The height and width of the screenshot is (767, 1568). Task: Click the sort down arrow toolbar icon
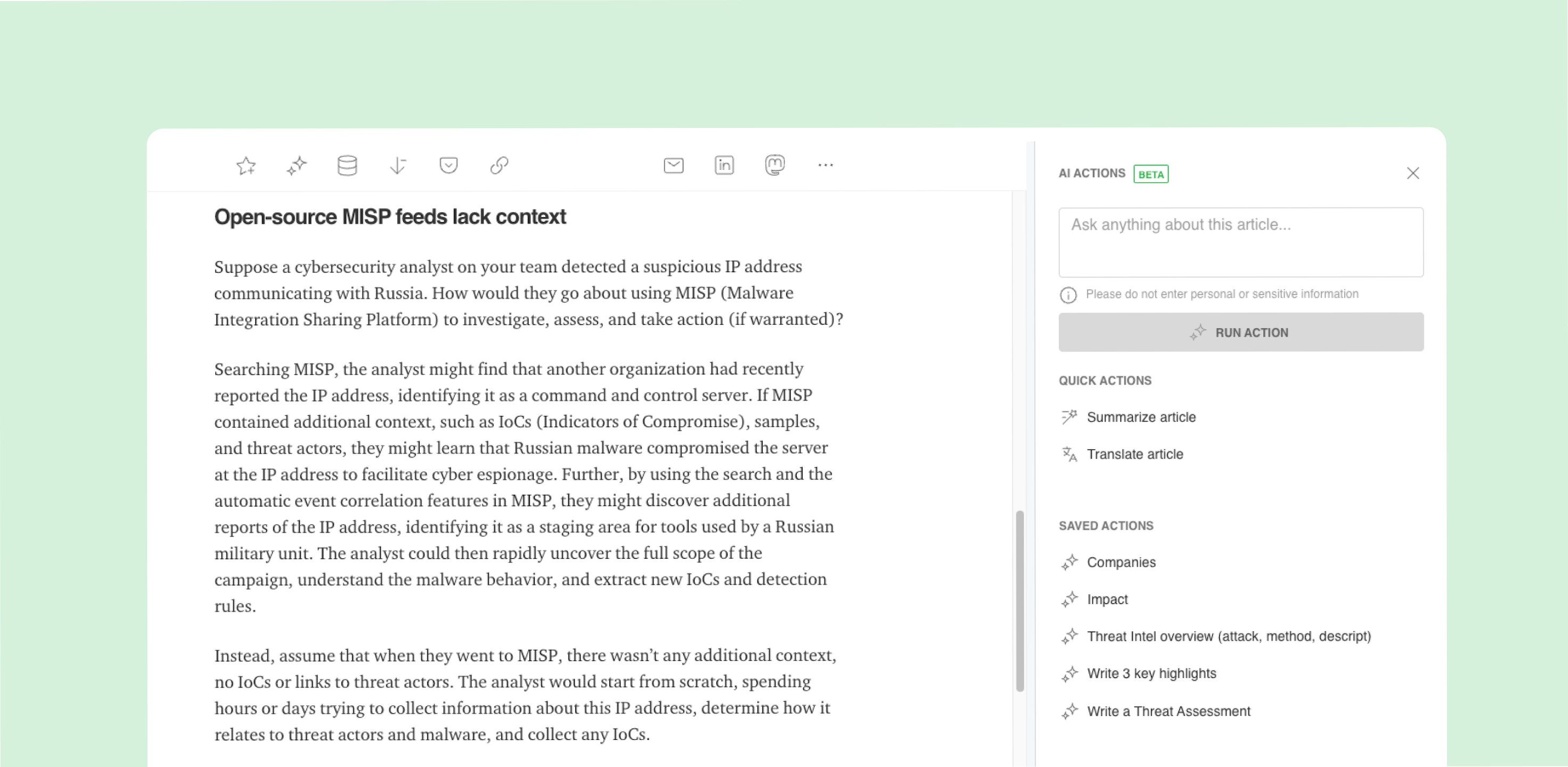point(397,166)
